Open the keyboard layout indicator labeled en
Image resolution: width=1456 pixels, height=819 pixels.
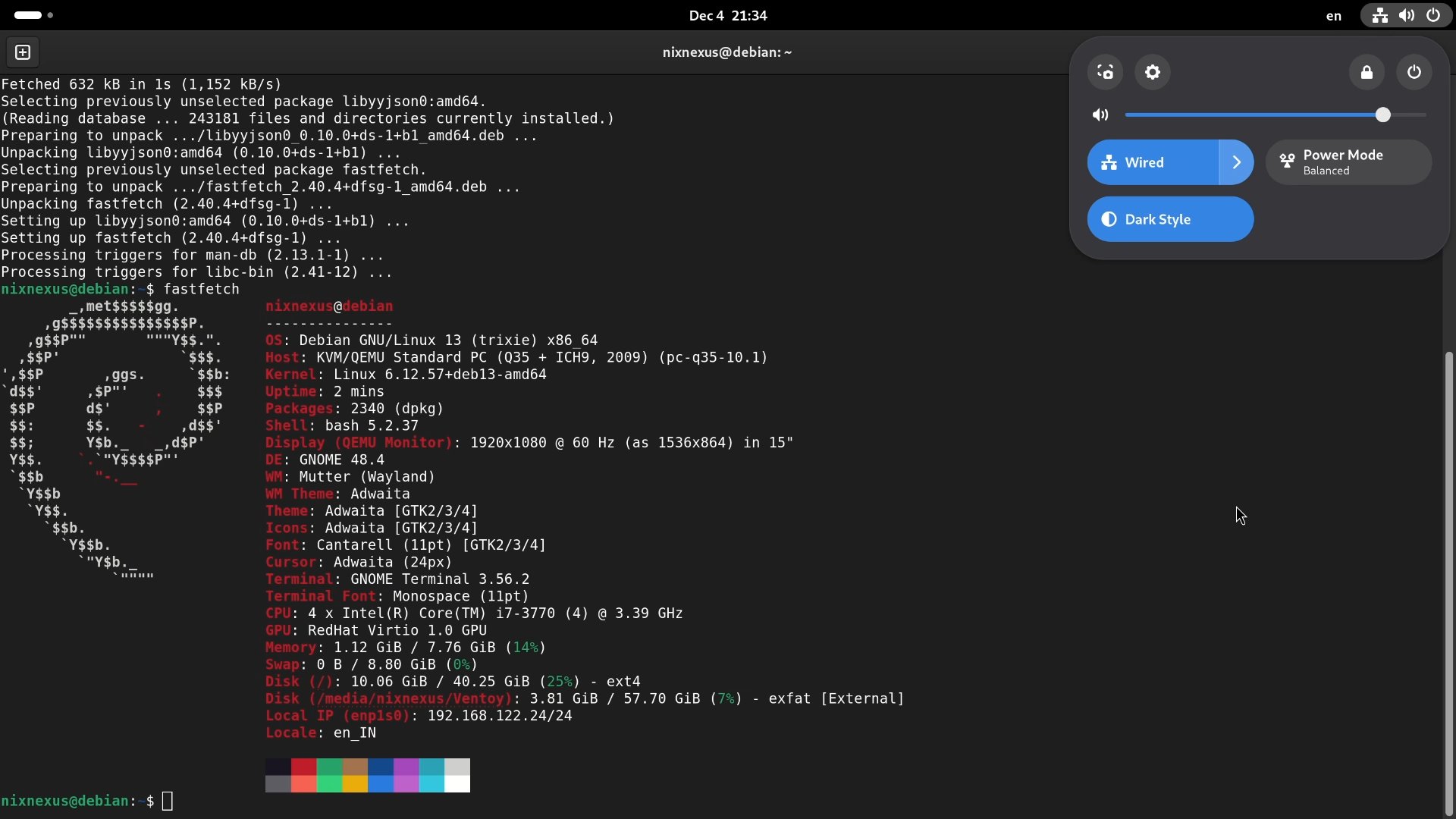[1334, 16]
